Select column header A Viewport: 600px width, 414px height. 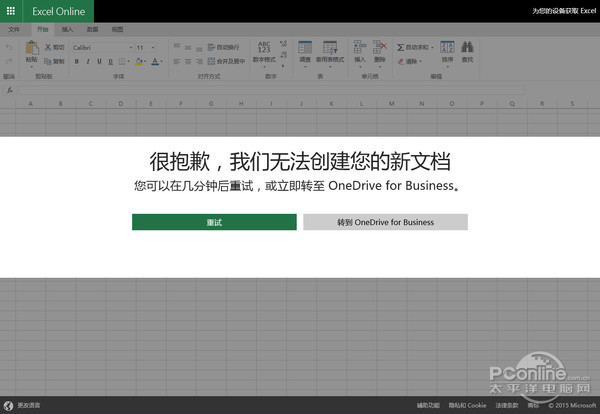click(x=30, y=103)
